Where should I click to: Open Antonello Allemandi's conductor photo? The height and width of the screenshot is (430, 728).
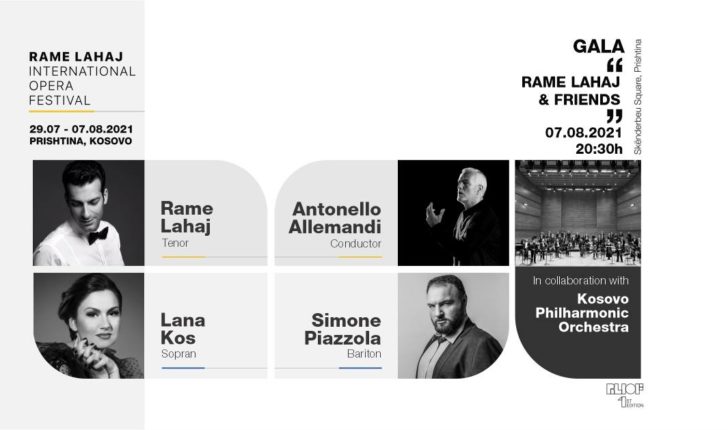453,213
